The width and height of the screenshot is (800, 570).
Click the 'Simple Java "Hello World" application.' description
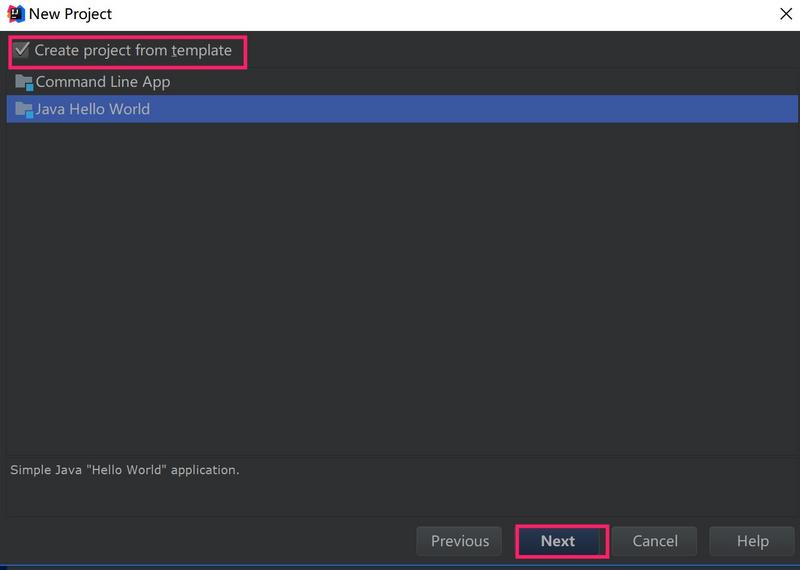(x=124, y=470)
